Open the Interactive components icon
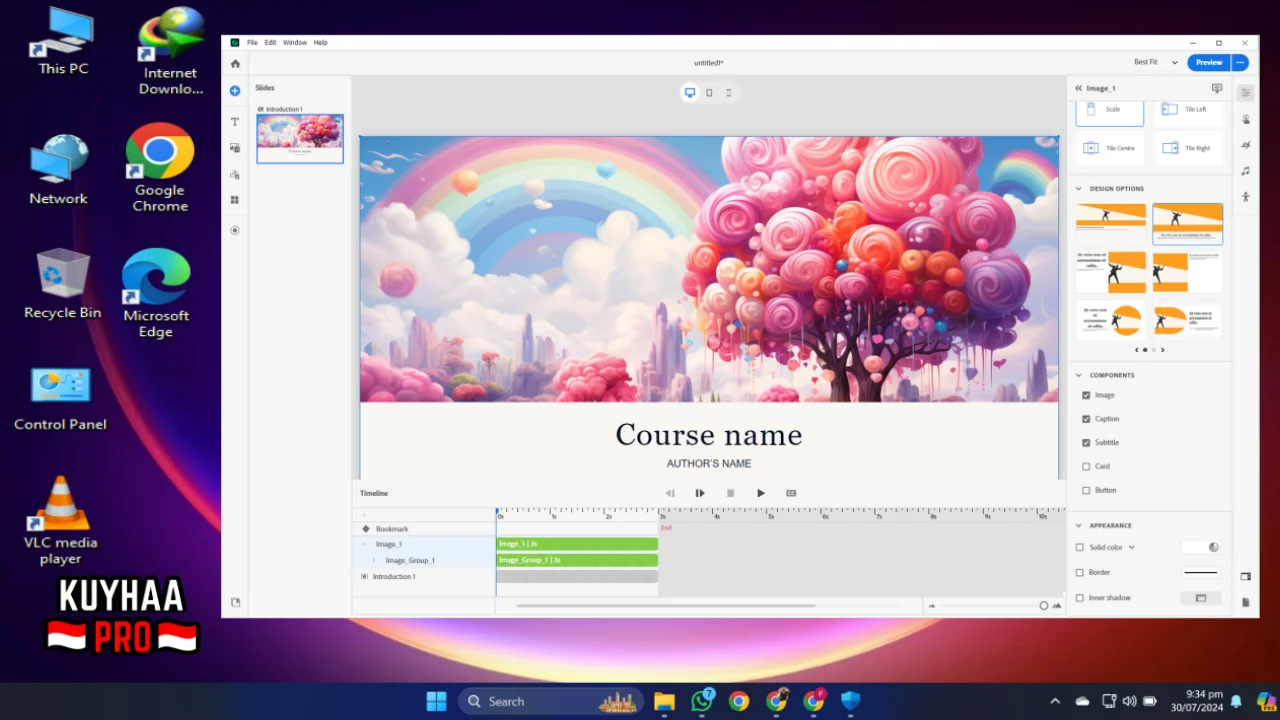Image resolution: width=1280 pixels, height=720 pixels. point(235,174)
